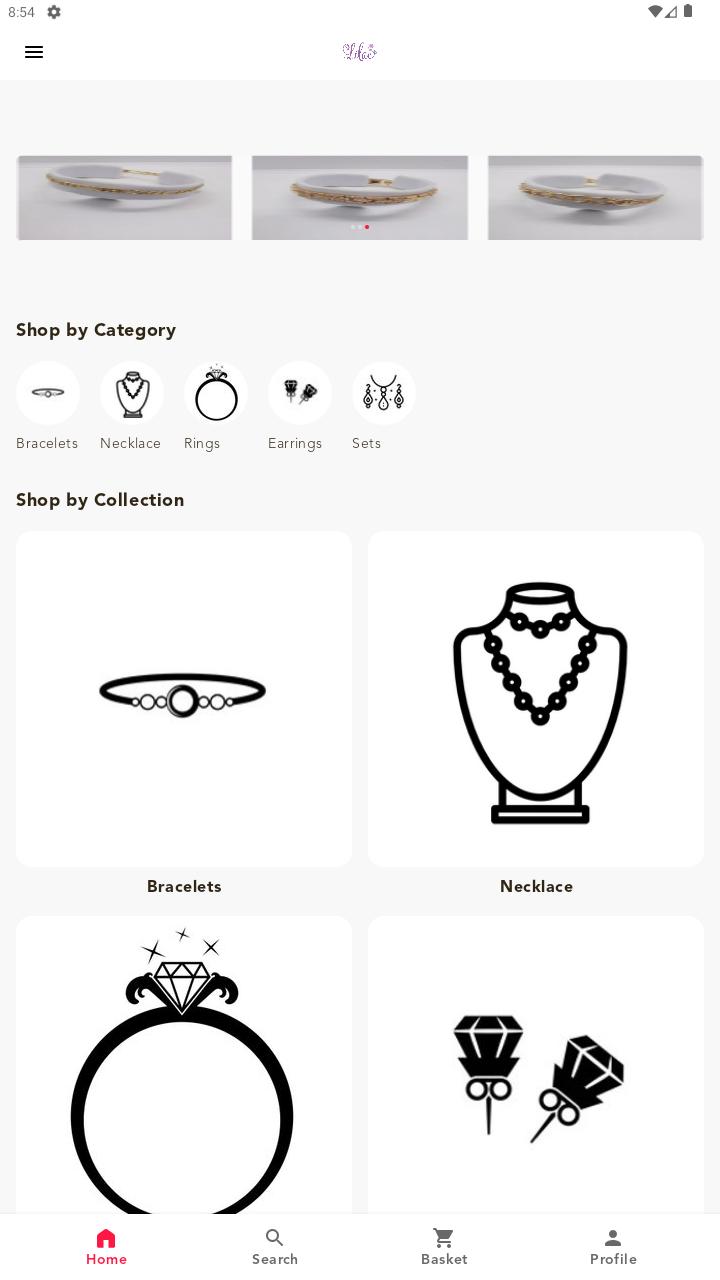Select the Necklace category circle icon
Viewport: 720px width, 1280px height.
point(132,393)
